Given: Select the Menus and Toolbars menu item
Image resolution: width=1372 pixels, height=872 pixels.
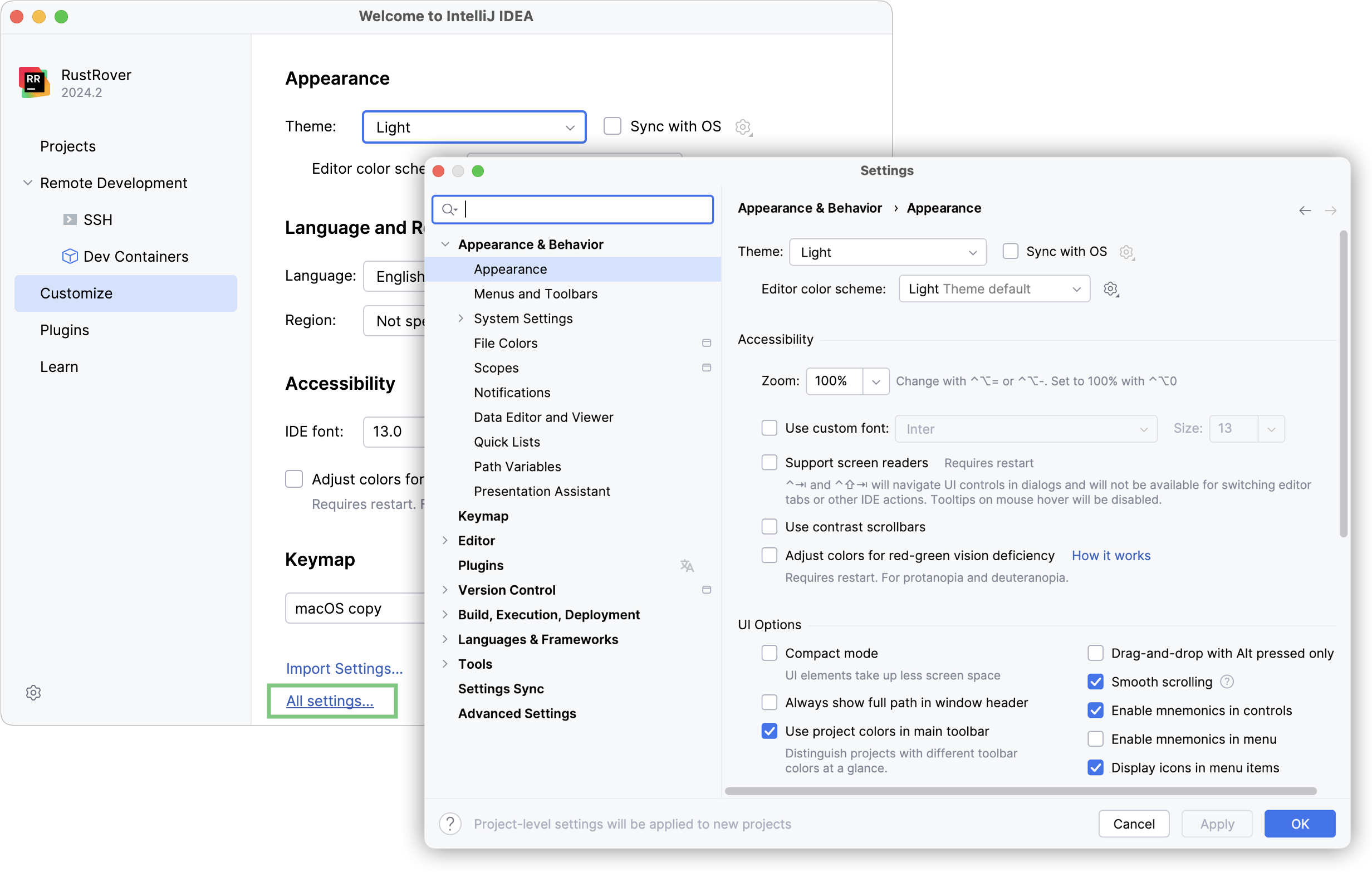Looking at the screenshot, I should point(536,294).
